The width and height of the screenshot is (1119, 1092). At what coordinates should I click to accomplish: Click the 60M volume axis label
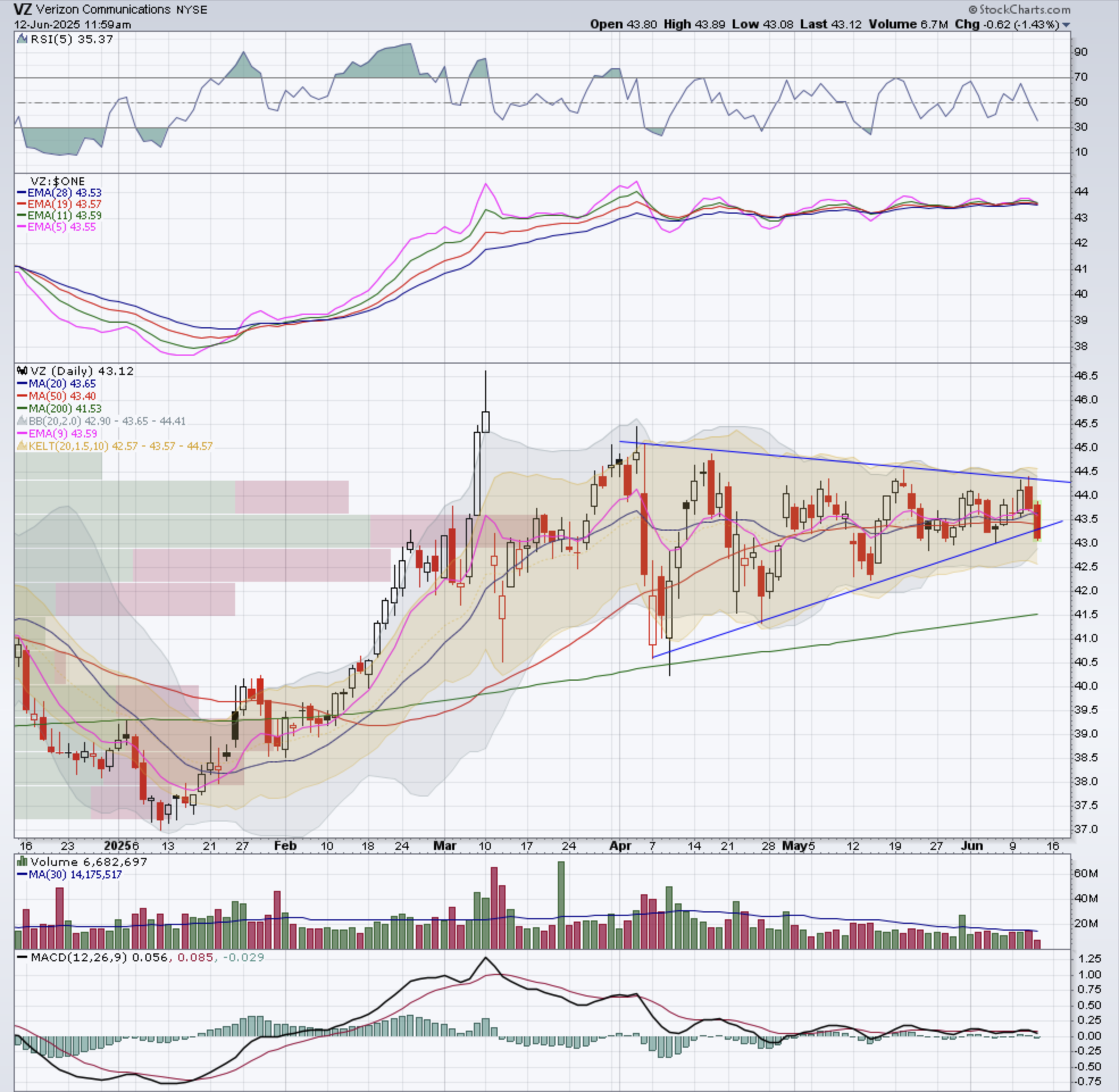[x=1085, y=873]
